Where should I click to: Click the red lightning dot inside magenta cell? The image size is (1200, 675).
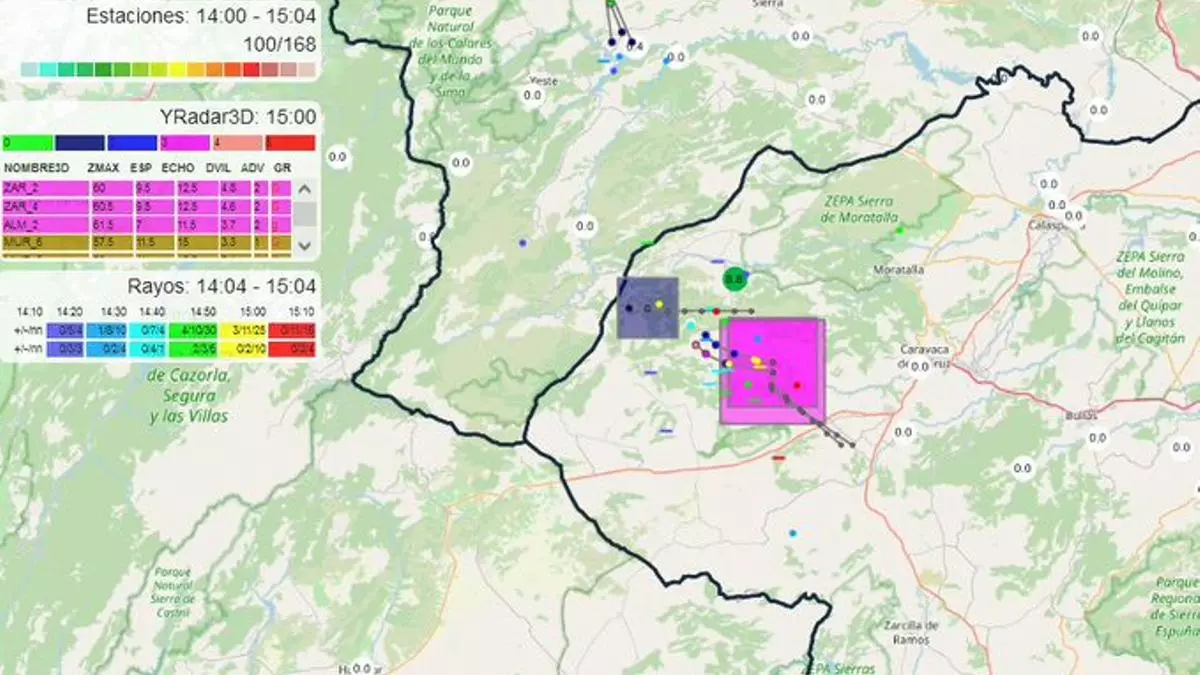pos(797,385)
